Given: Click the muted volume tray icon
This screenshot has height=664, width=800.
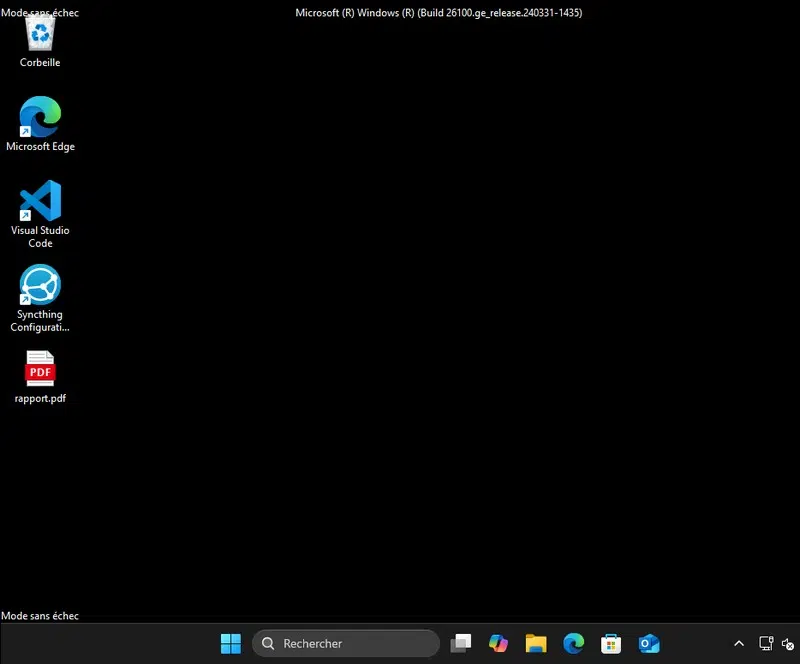Looking at the screenshot, I should pos(788,645).
